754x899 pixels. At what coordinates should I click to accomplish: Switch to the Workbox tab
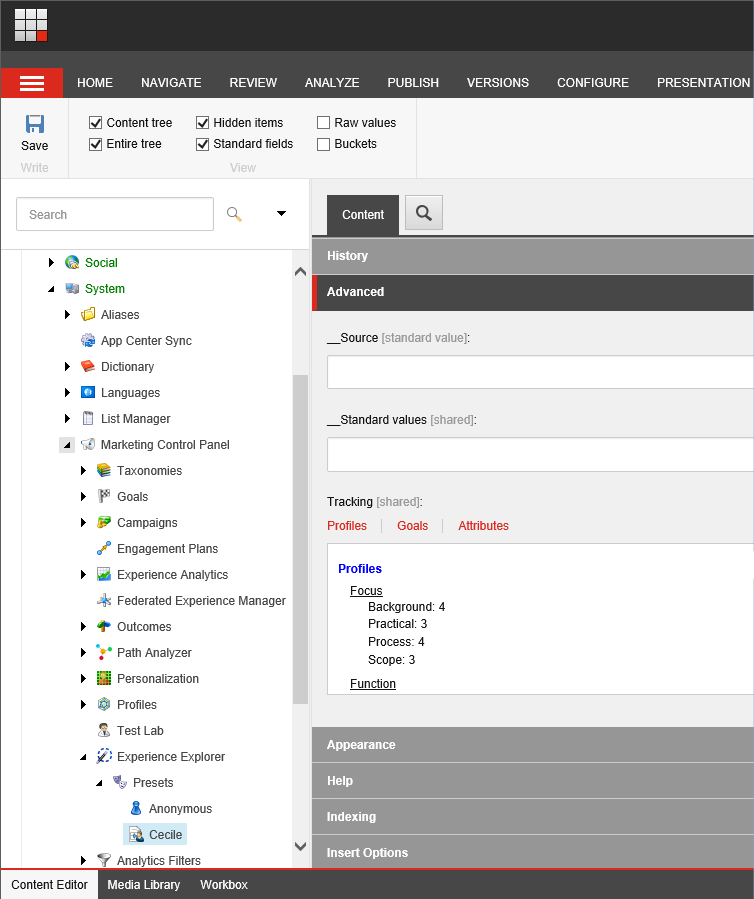coord(224,885)
